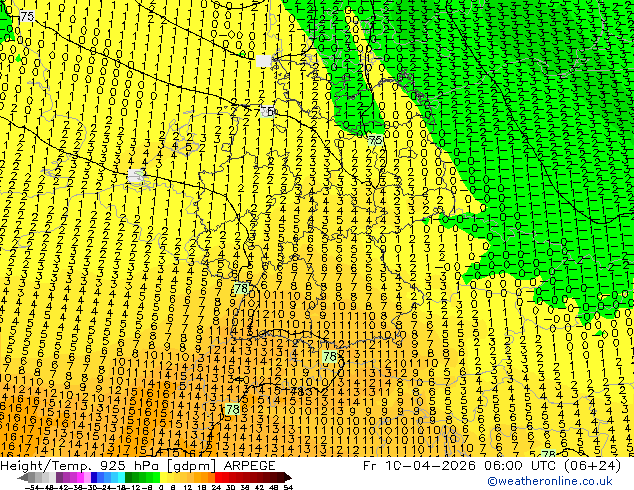Click the forecast date 'Fr 10-04-2026 06:00 UTC (06+24)'
Viewport: 634px width, 490px height.
point(492,465)
